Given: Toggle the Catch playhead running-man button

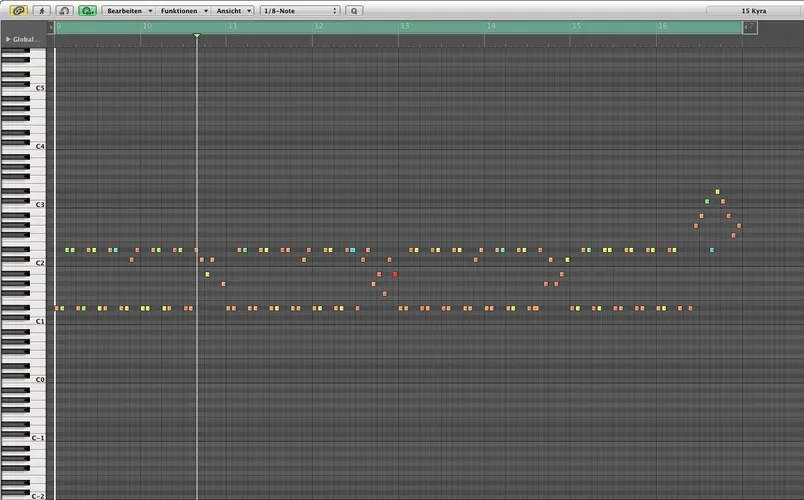Looking at the screenshot, I should coord(42,10).
